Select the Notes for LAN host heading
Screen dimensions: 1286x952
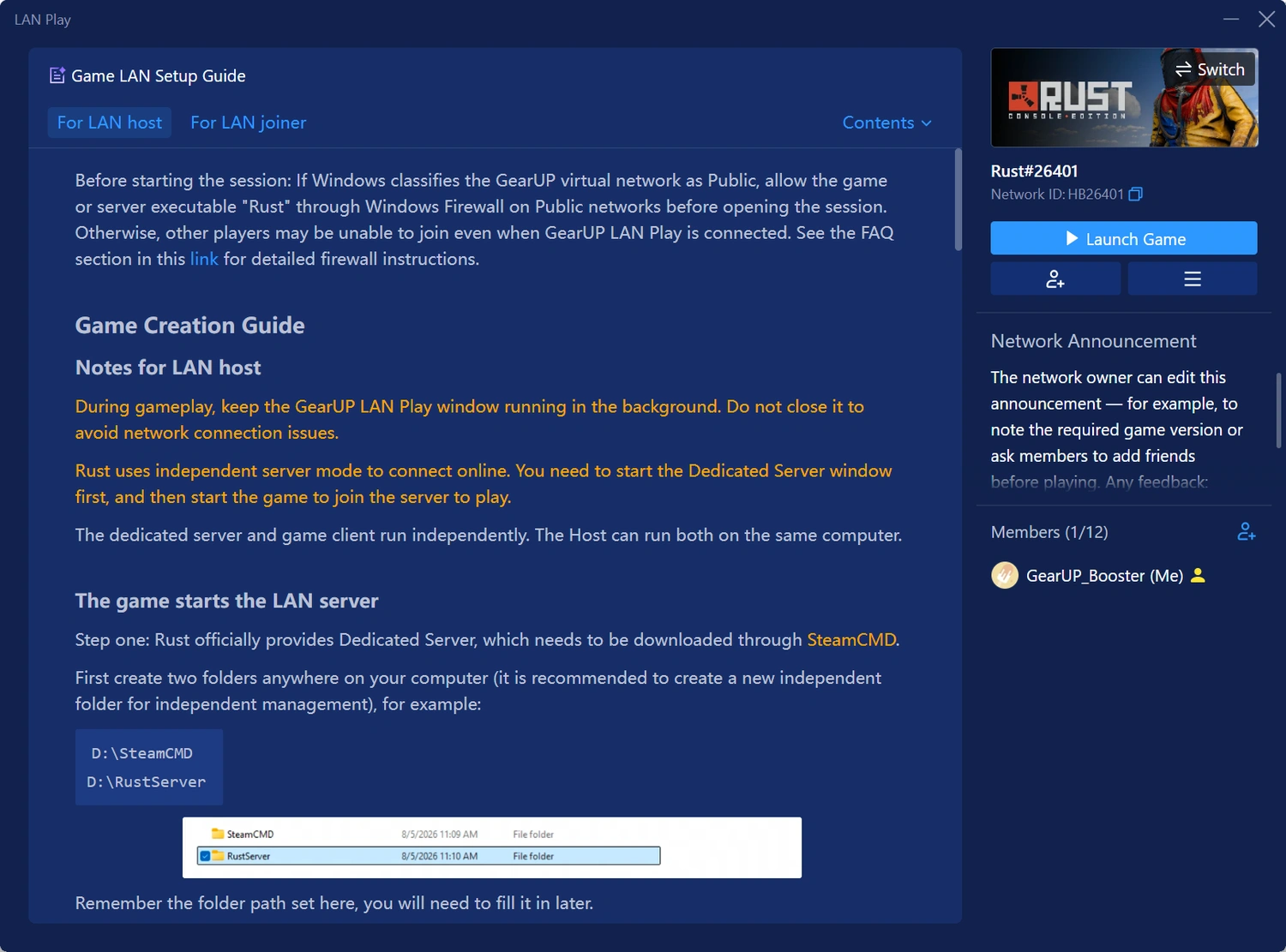168,368
